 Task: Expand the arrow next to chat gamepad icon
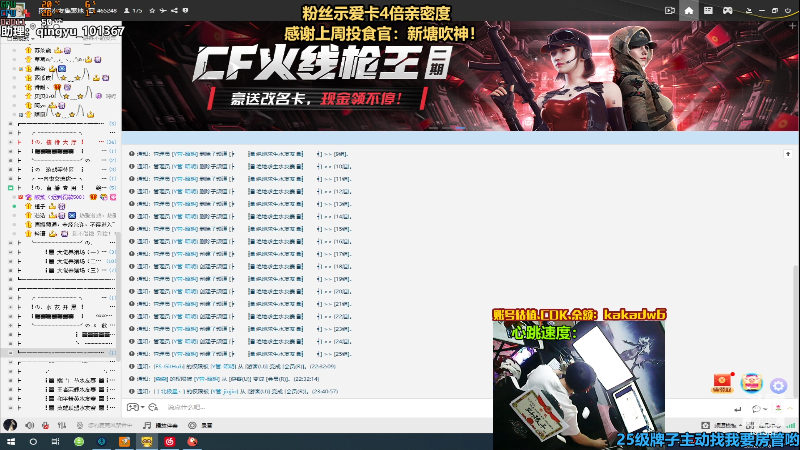(x=142, y=407)
